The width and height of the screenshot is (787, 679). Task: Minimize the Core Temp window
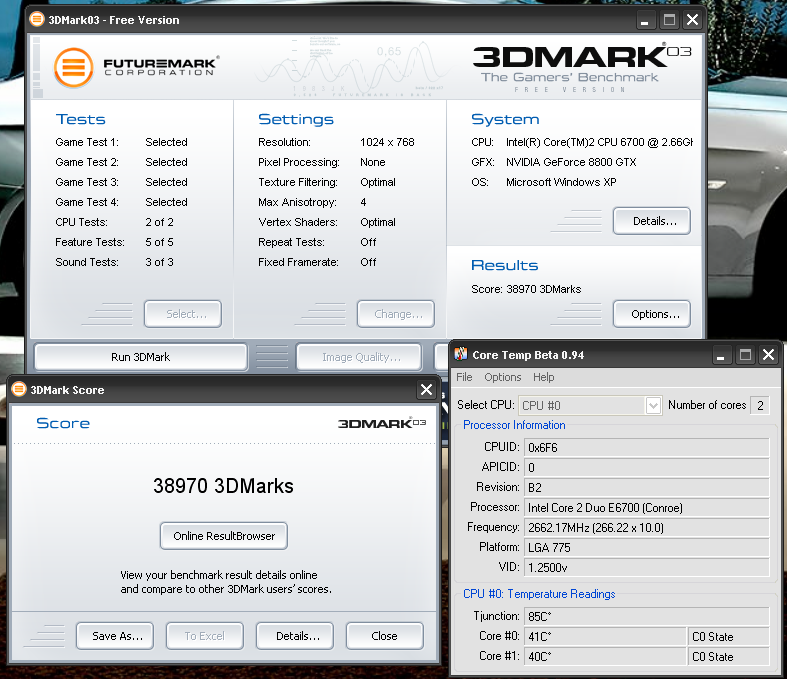(721, 355)
